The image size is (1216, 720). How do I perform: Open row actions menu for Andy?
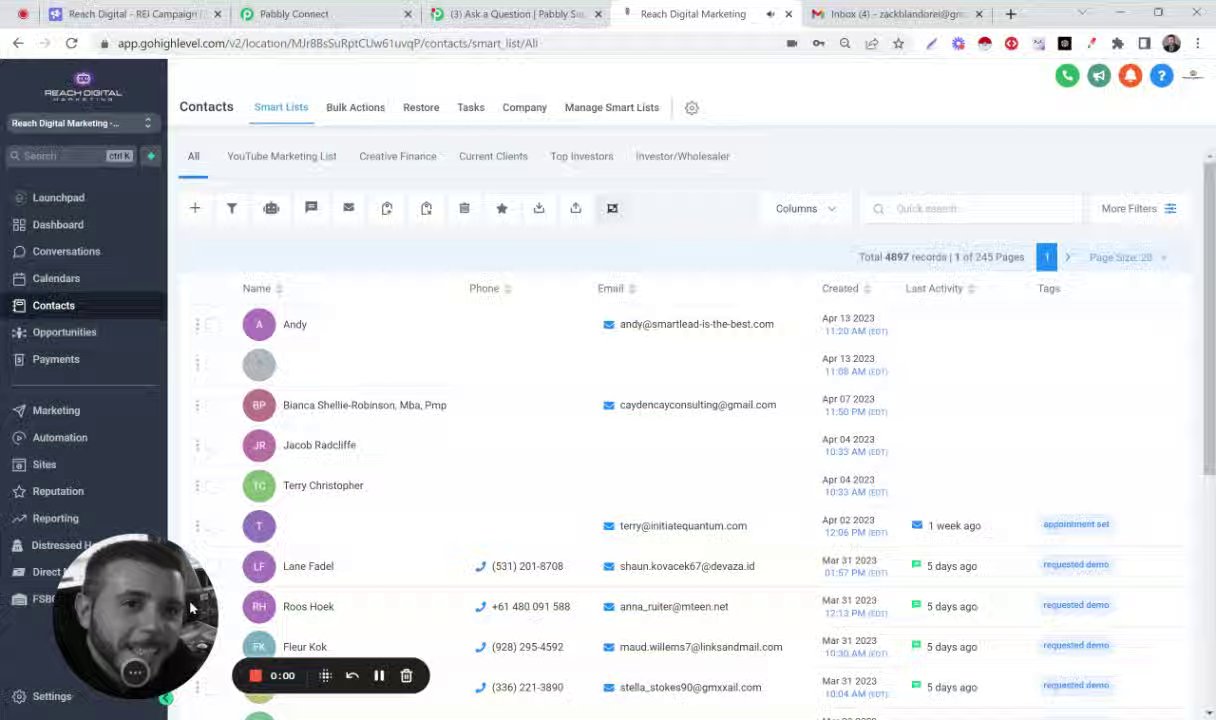click(197, 325)
